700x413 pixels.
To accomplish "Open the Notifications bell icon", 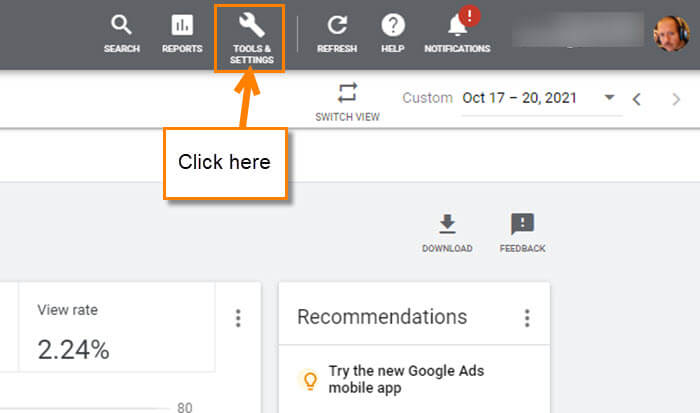I will (x=458, y=25).
